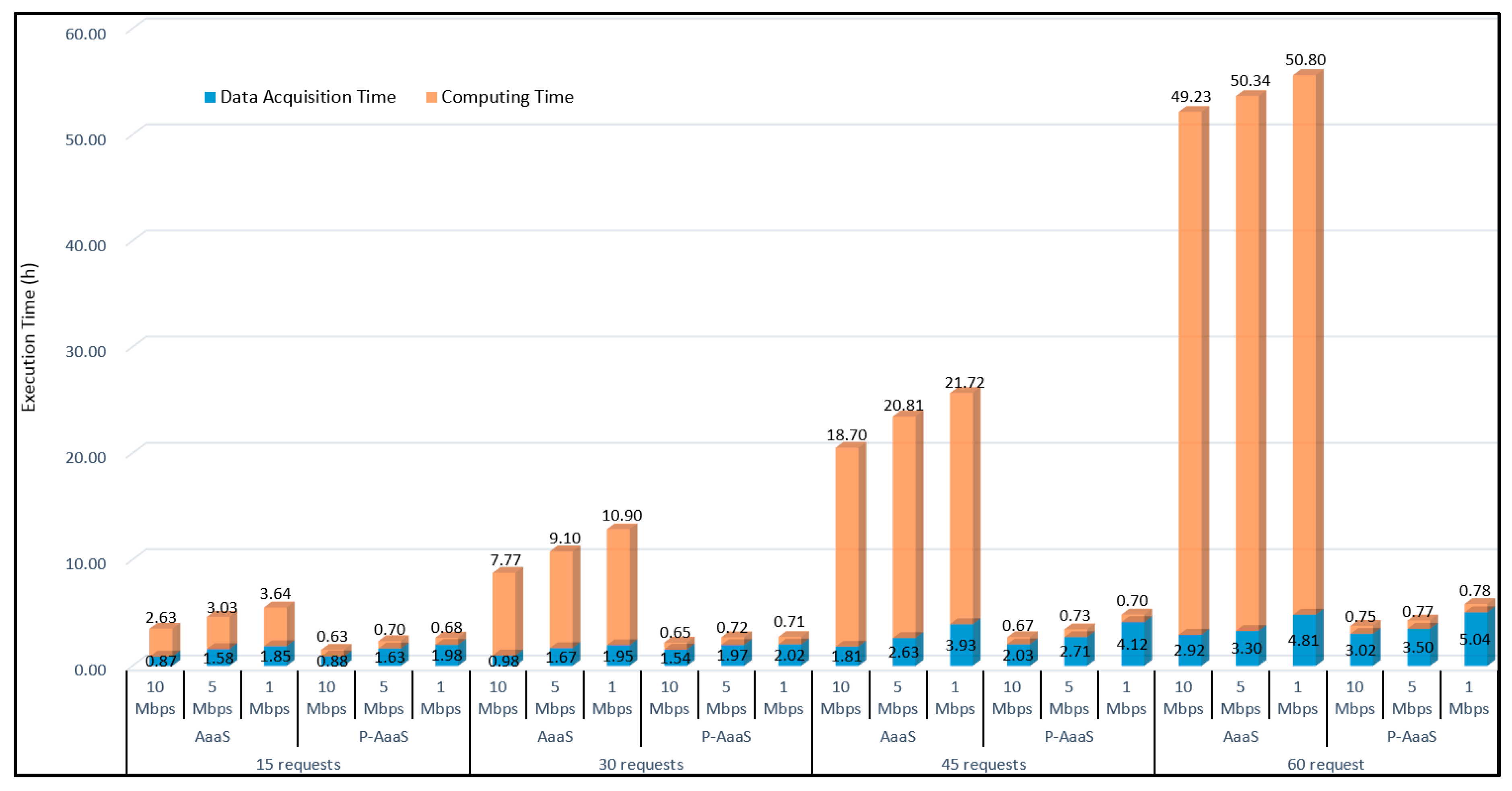This screenshot has height=791, width=1512.
Task: Select the 15 requests category label
Action: (x=298, y=764)
